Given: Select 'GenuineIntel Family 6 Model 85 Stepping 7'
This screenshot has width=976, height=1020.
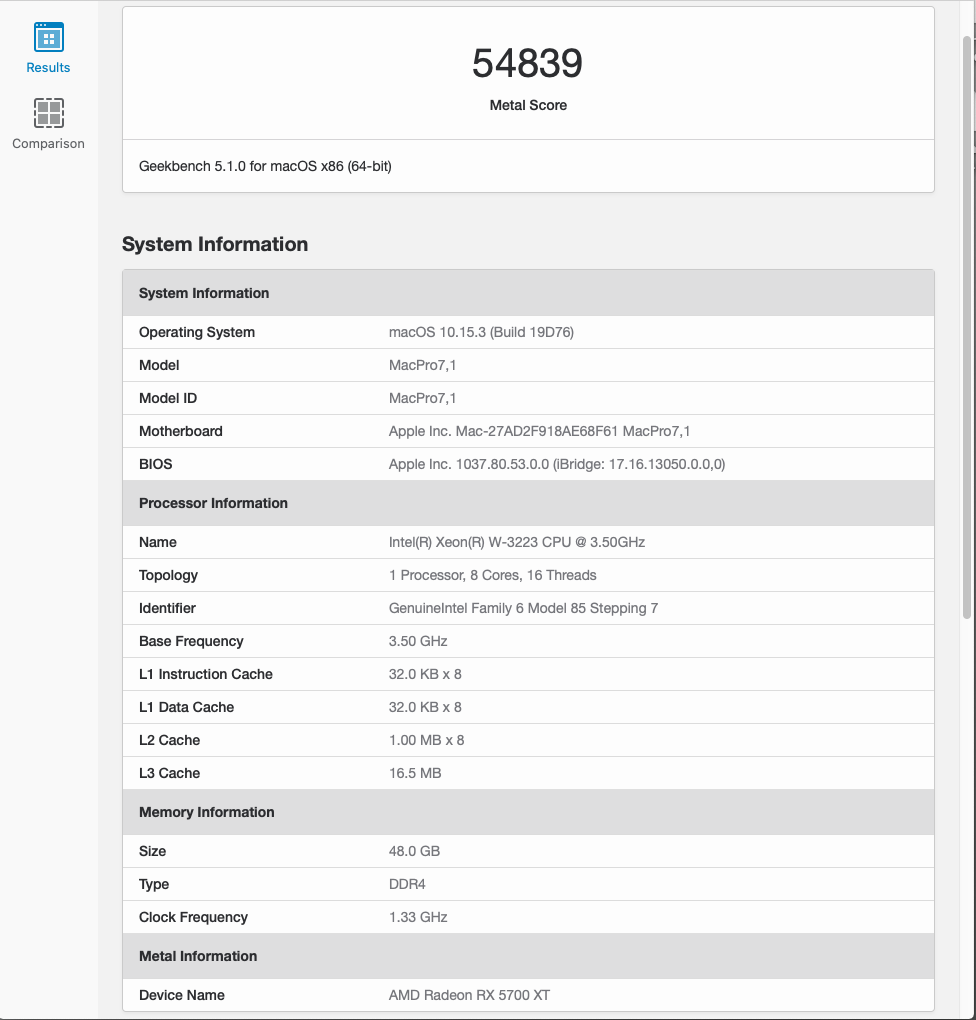Looking at the screenshot, I should (x=523, y=608).
